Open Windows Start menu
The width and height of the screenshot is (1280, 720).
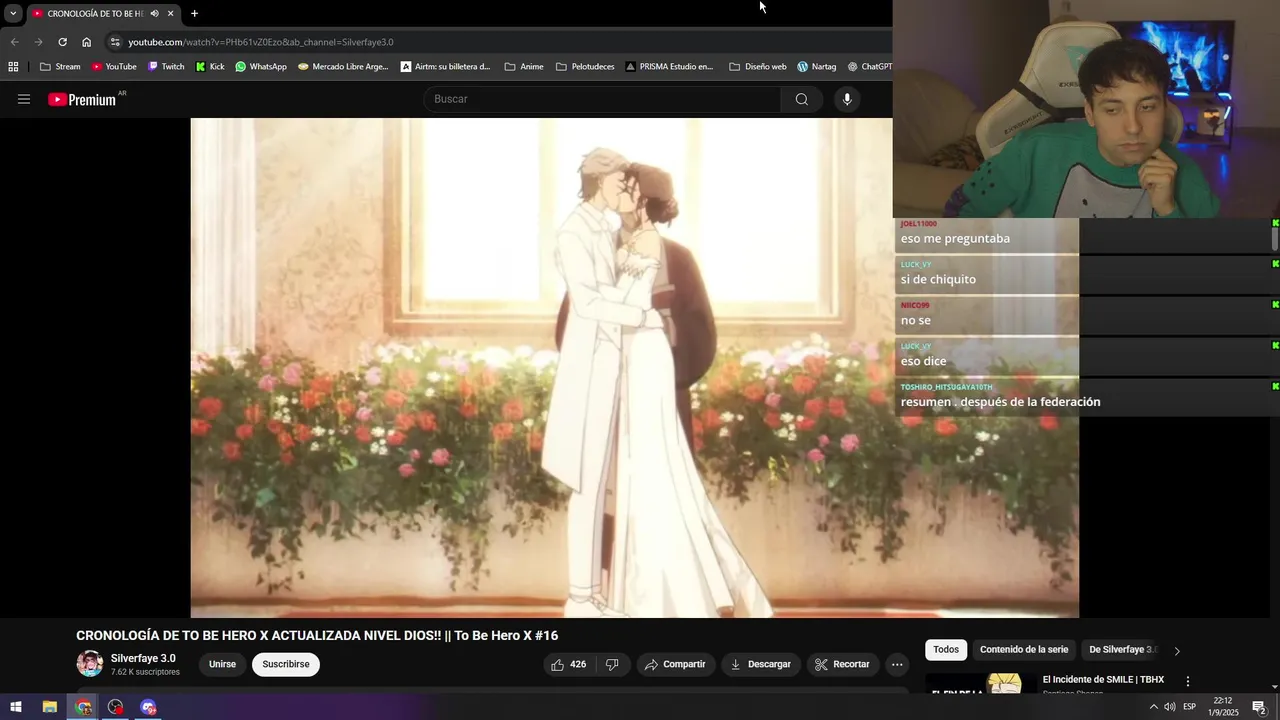click(x=16, y=707)
